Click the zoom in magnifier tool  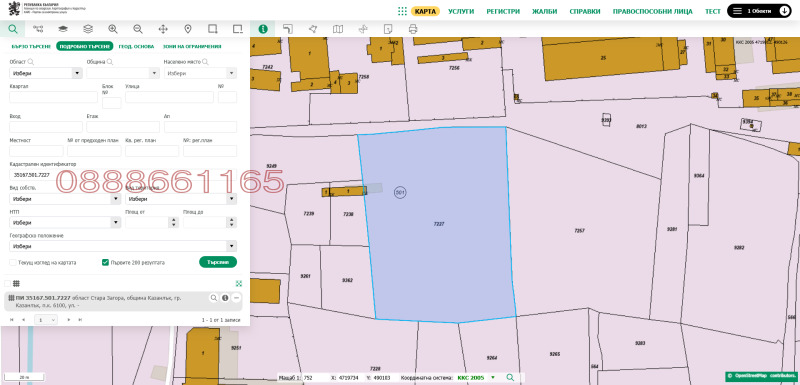tap(113, 29)
